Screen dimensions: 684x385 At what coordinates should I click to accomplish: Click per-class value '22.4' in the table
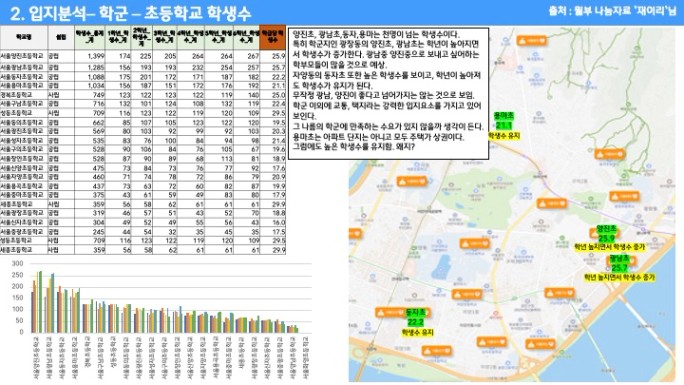[273, 104]
